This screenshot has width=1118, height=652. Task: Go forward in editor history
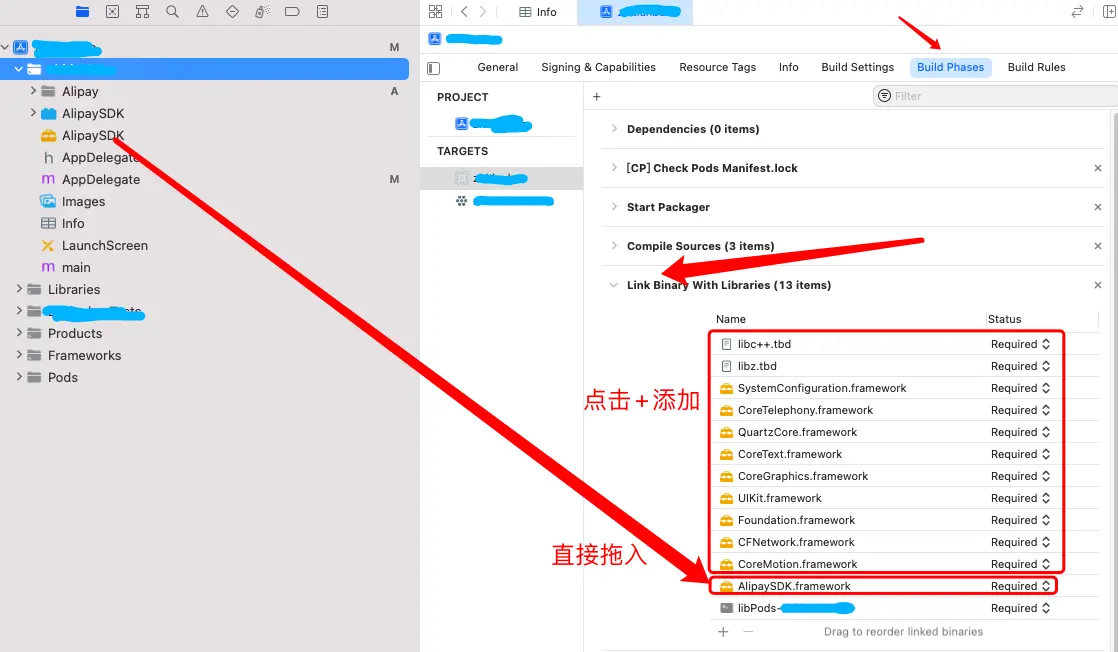pyautogui.click(x=483, y=11)
